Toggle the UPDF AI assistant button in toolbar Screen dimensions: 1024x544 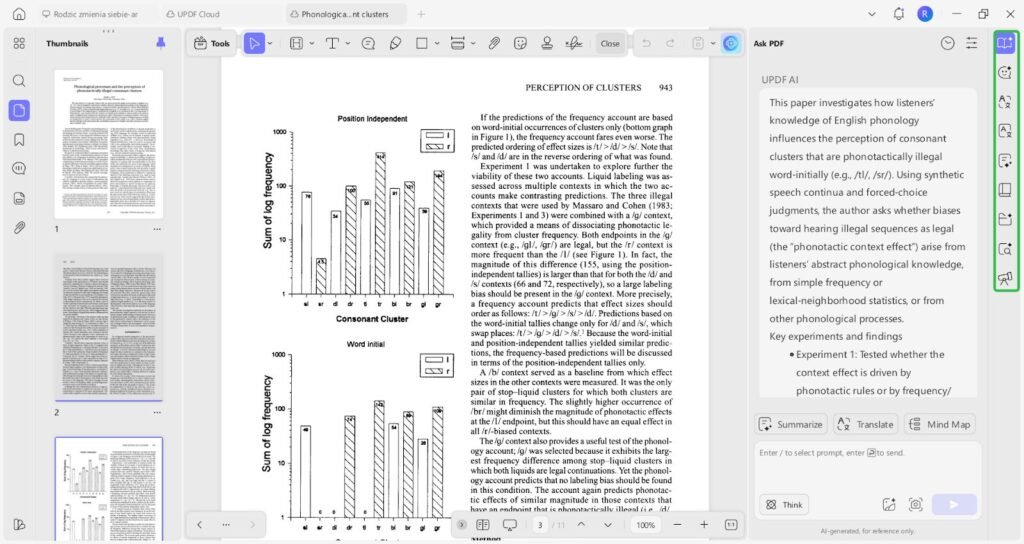tap(731, 43)
